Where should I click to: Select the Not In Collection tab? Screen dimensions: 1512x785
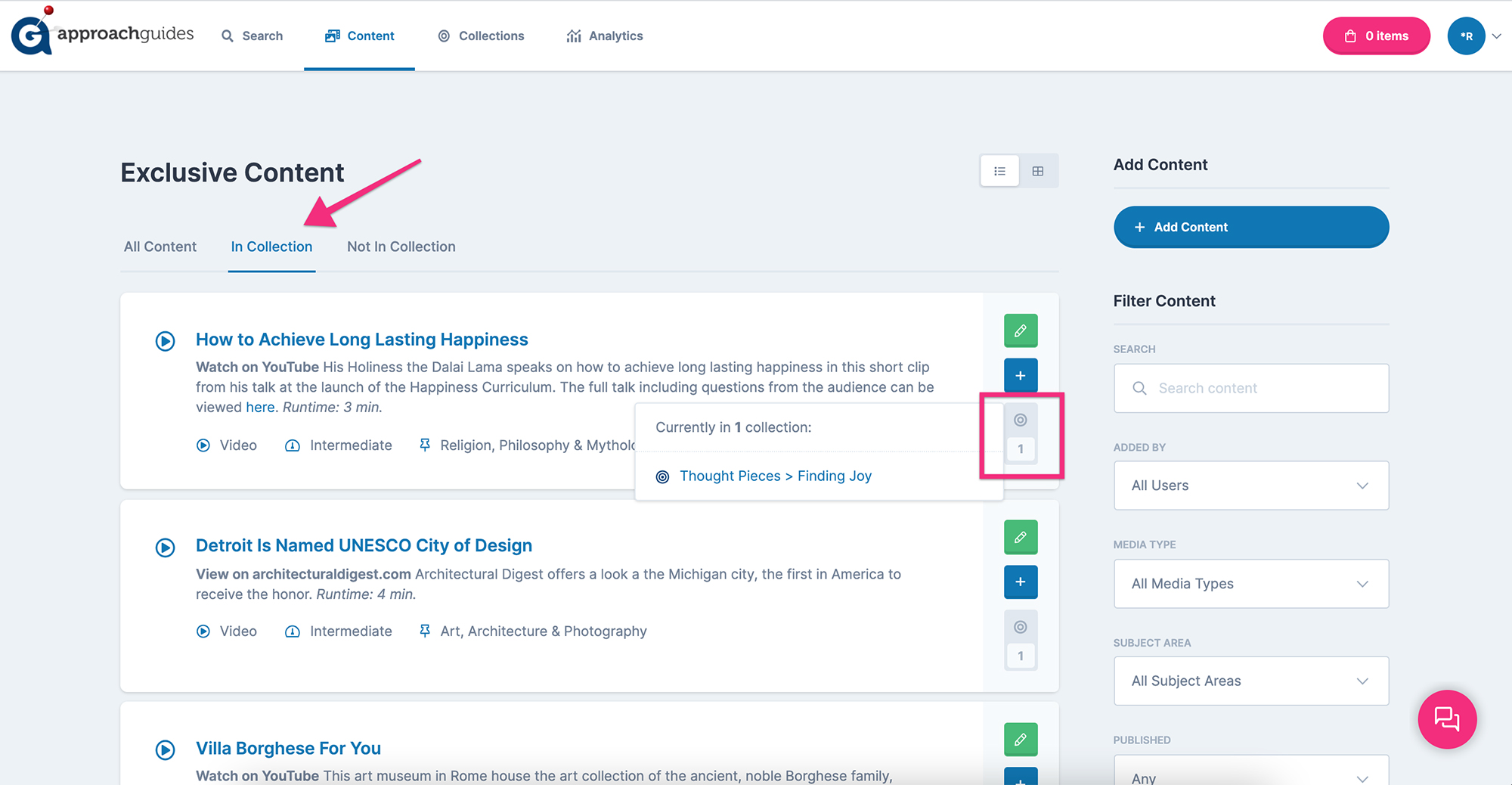(401, 247)
